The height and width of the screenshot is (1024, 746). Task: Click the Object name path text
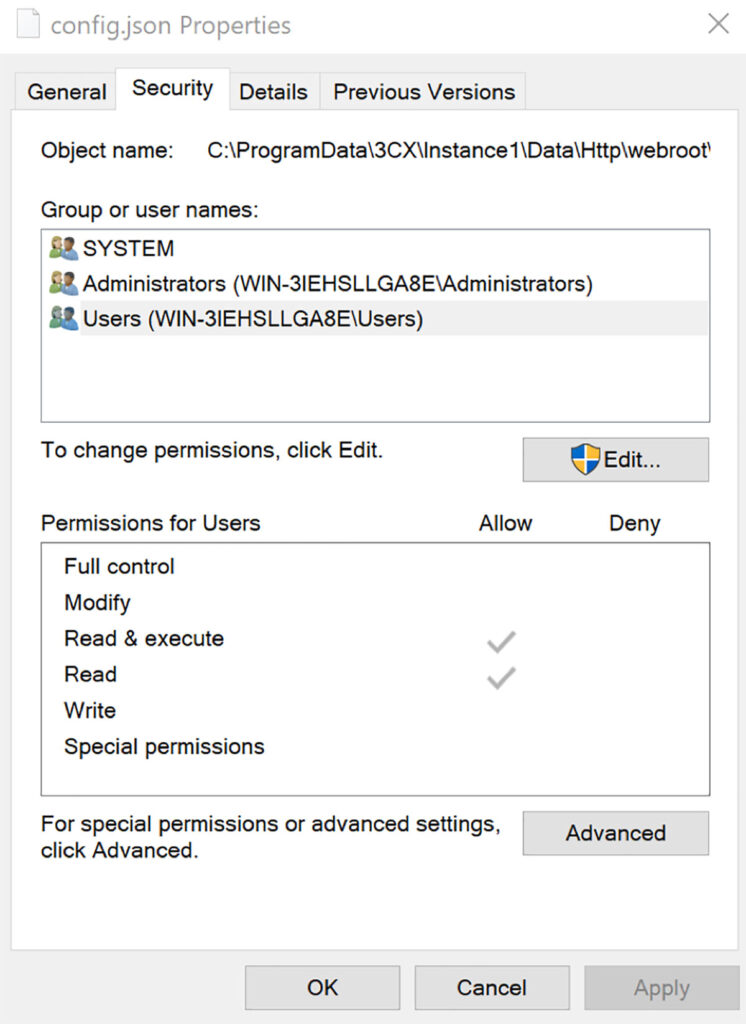coord(459,151)
